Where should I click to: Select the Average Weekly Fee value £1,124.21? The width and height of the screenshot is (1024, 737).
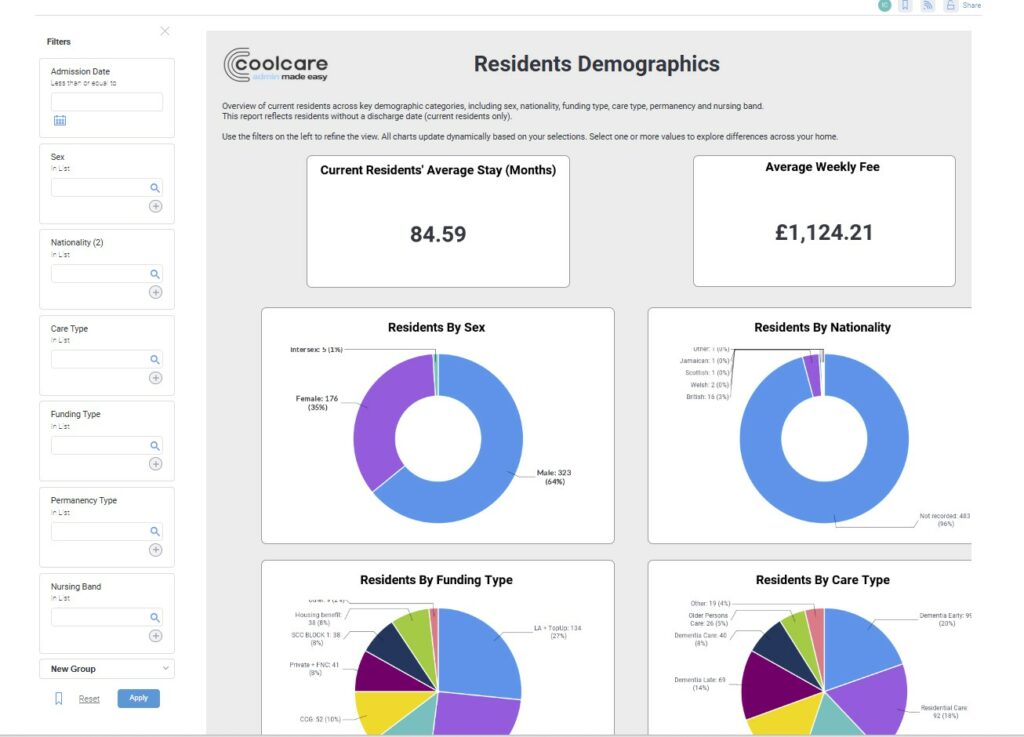click(x=824, y=232)
